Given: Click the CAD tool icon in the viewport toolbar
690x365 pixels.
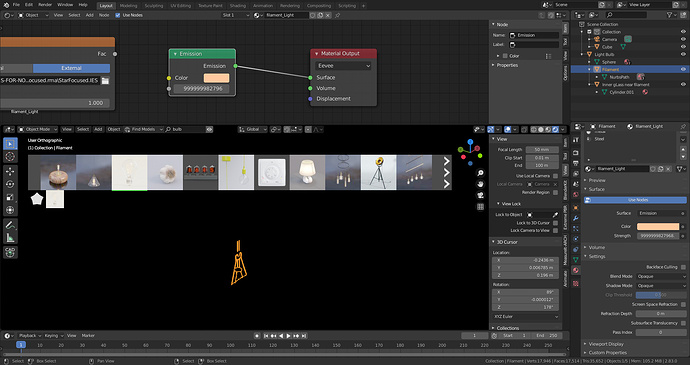Looking at the screenshot, I should tap(10, 253).
